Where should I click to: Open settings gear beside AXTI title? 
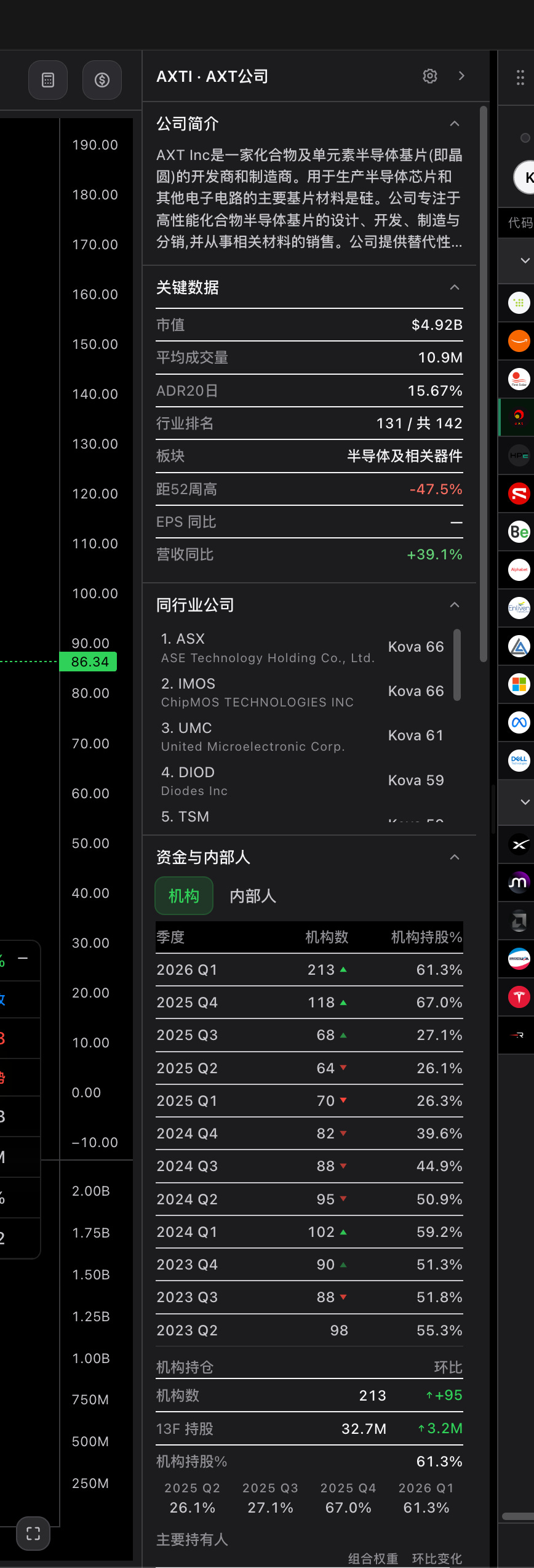pos(430,76)
